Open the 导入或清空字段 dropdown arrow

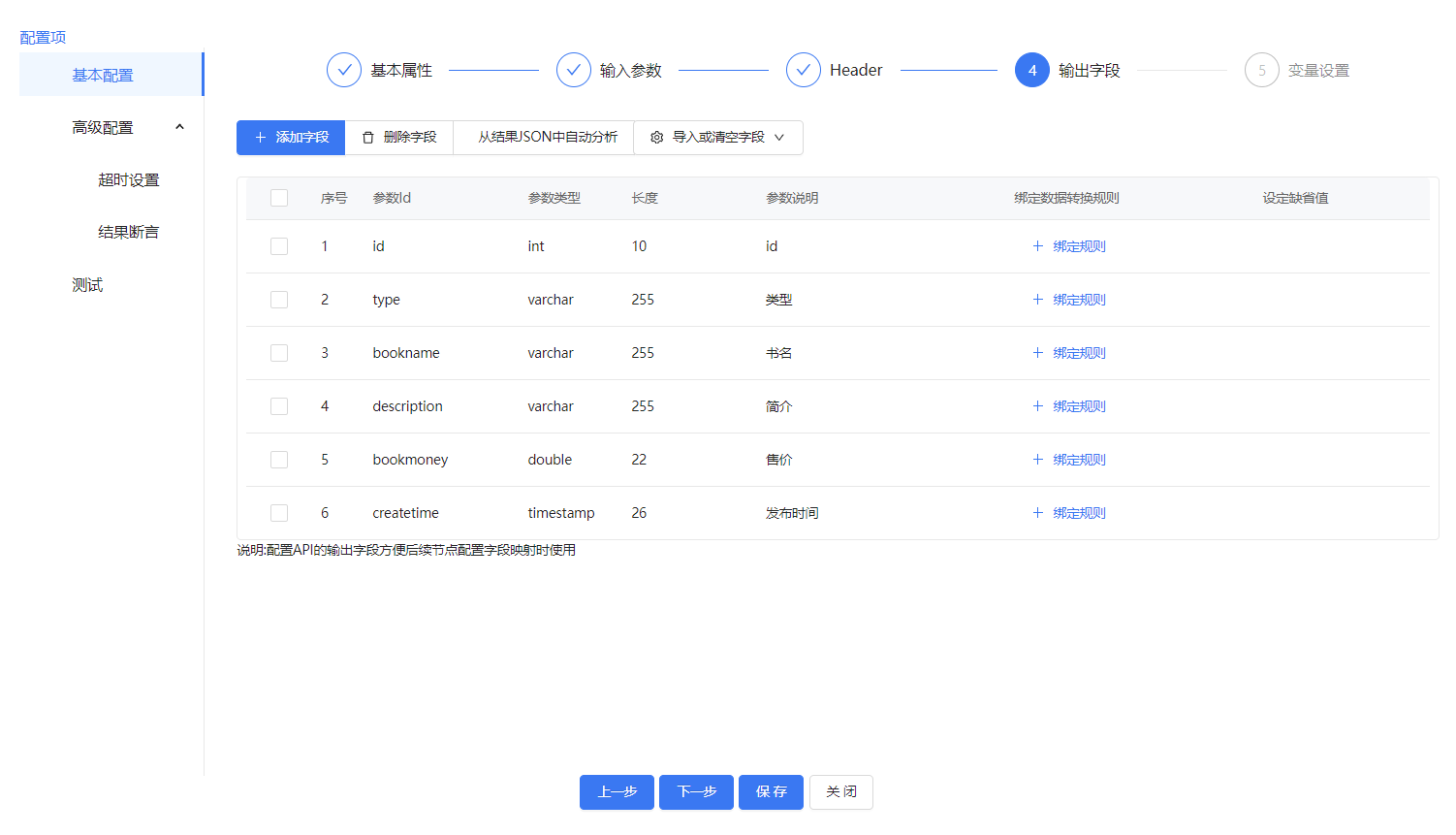click(x=779, y=138)
